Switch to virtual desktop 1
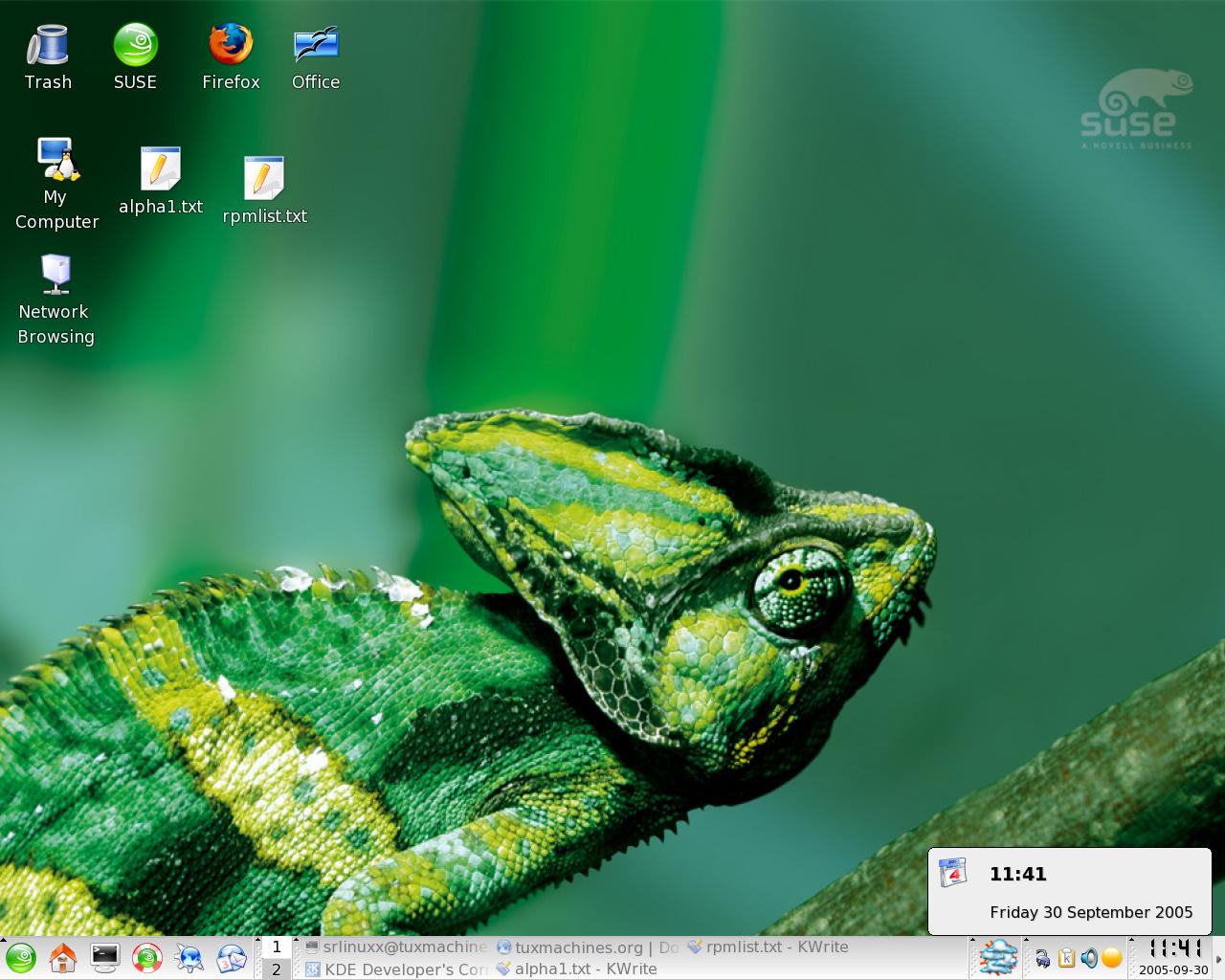 click(277, 947)
